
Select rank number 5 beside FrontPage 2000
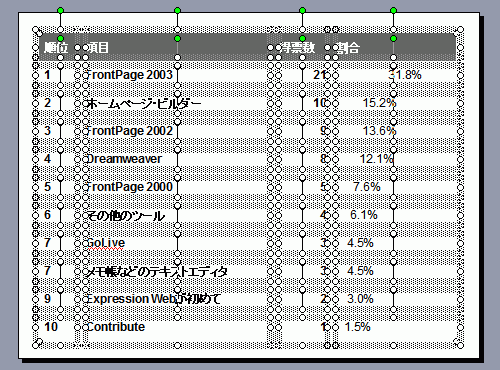coord(47,187)
